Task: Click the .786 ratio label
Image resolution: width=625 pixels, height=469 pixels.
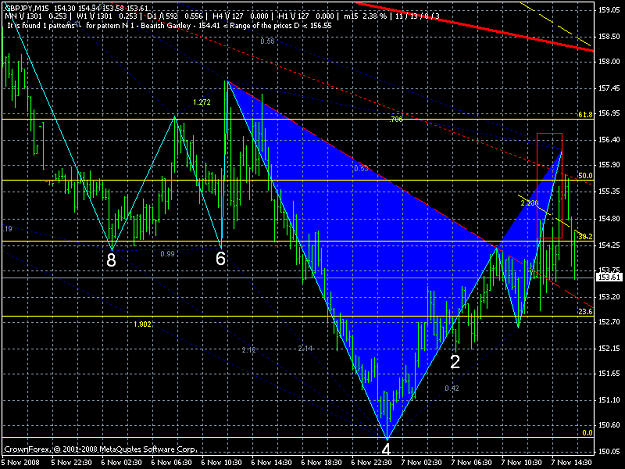Action: pyautogui.click(x=396, y=119)
